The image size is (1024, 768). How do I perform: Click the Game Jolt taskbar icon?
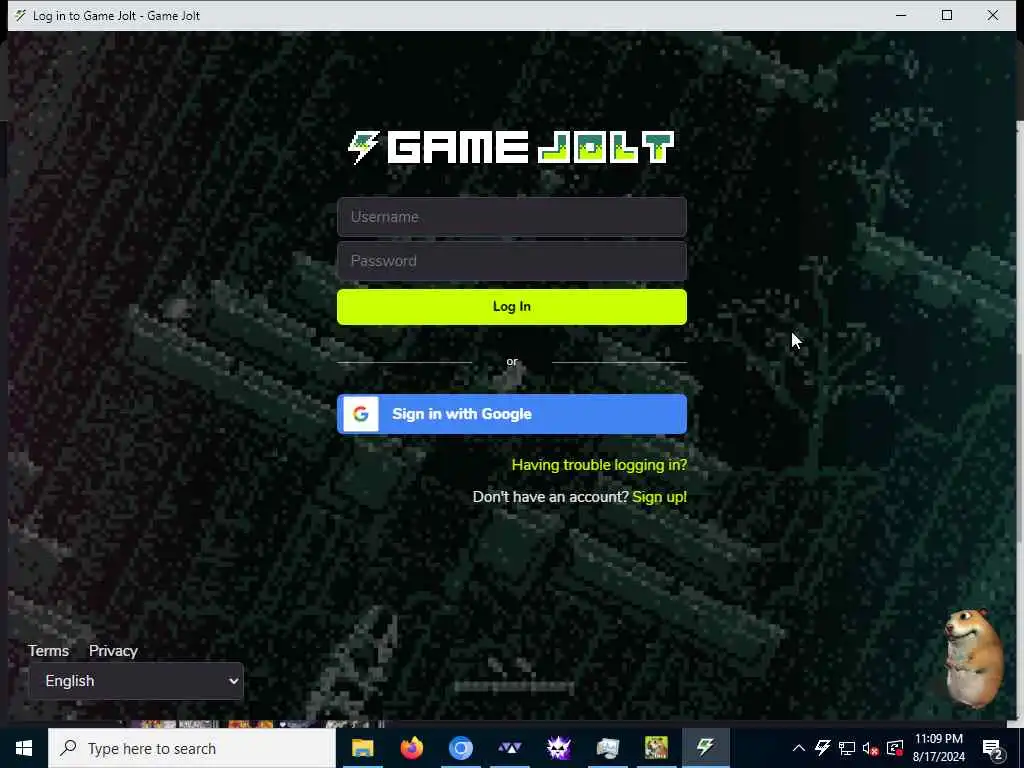pos(705,748)
